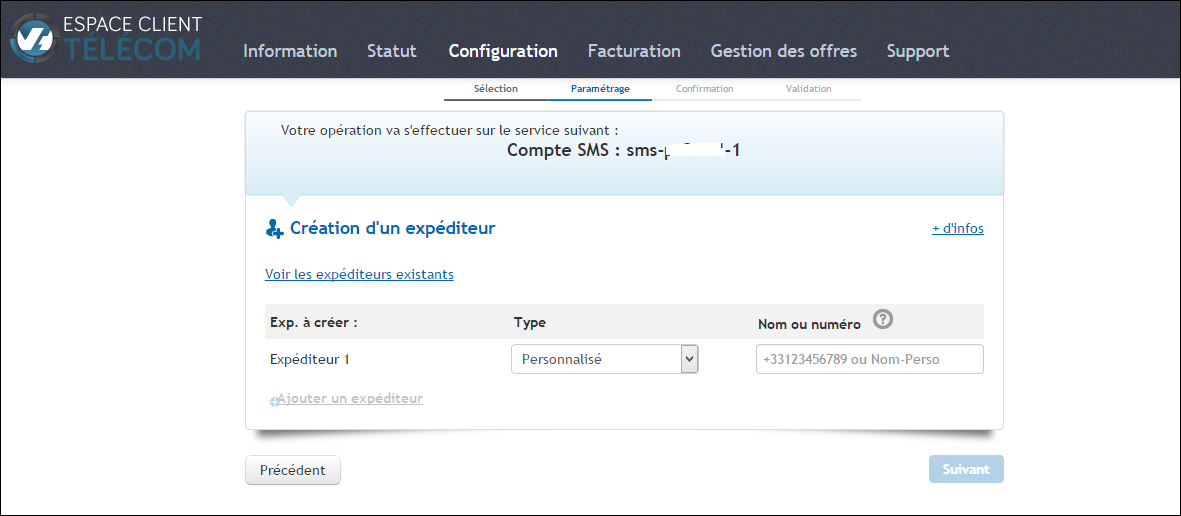Click the Création d'un expéditeur heading

(392, 227)
